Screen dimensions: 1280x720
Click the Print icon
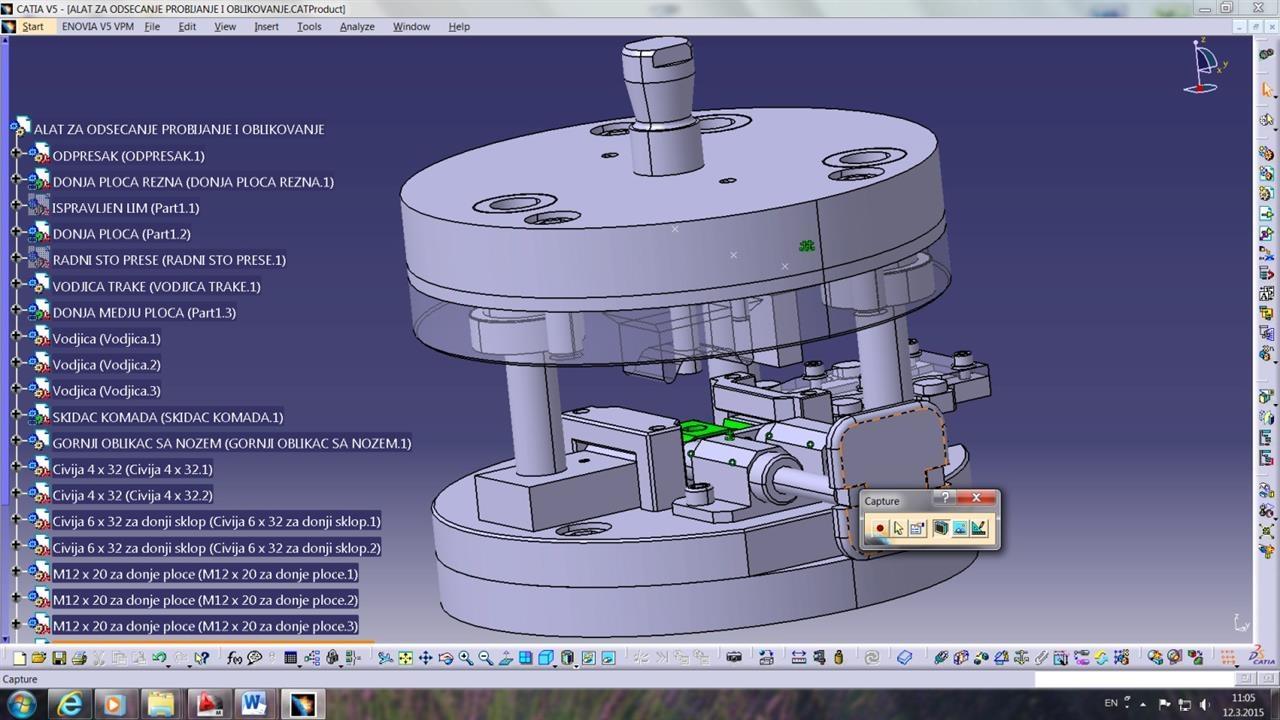(x=79, y=658)
